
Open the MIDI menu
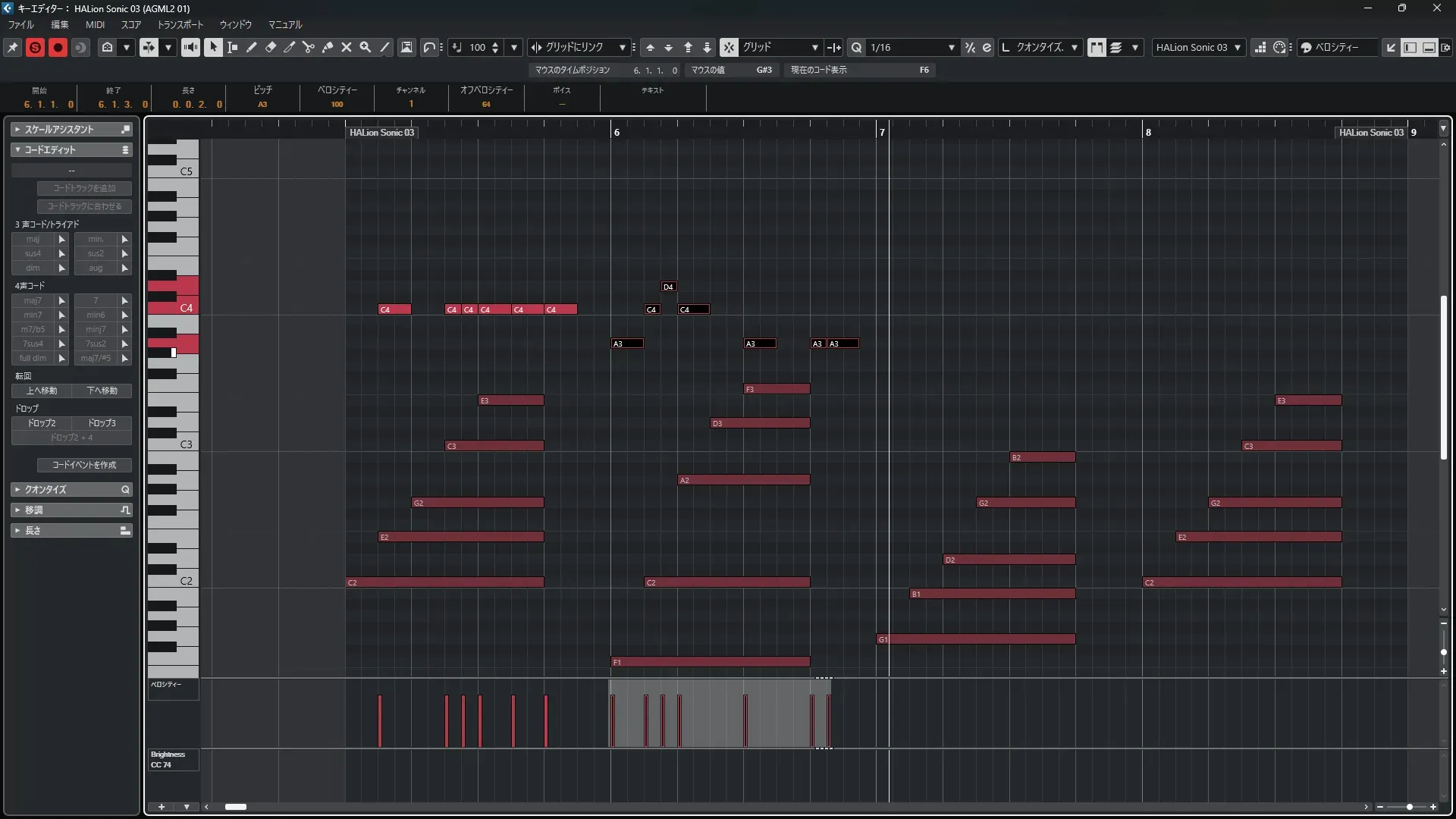pyautogui.click(x=95, y=24)
